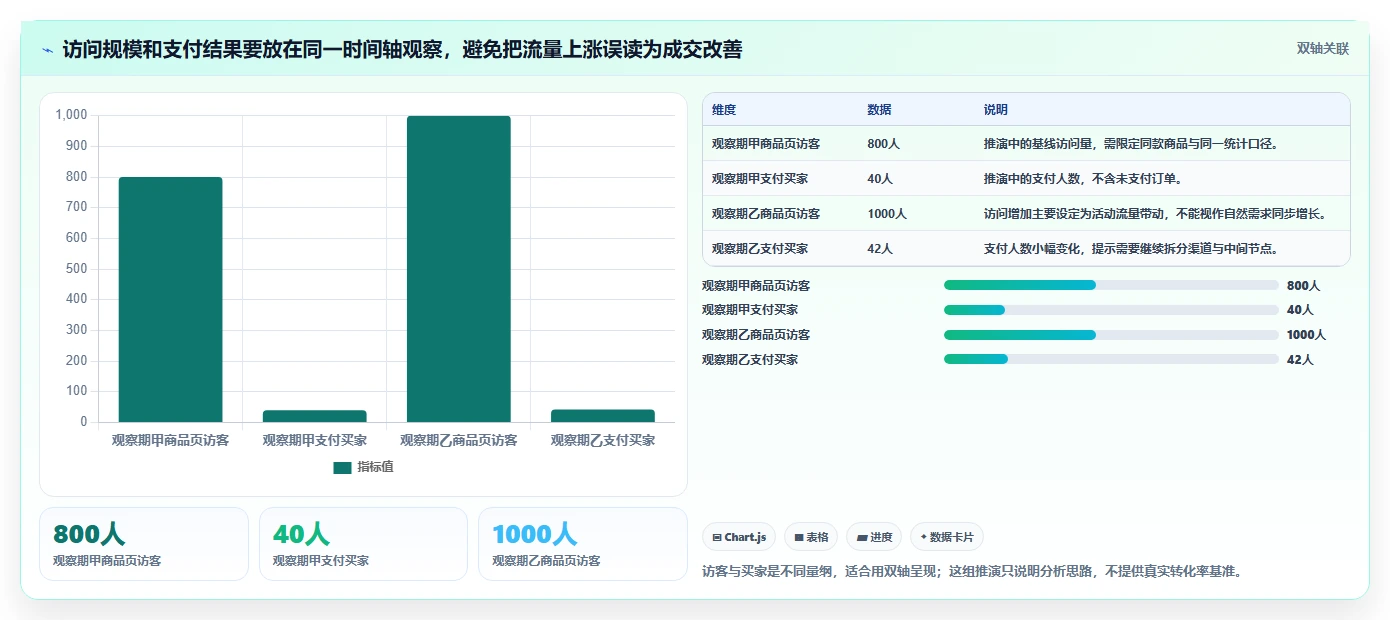Click the lightning icon beside the header title

click(x=47, y=49)
